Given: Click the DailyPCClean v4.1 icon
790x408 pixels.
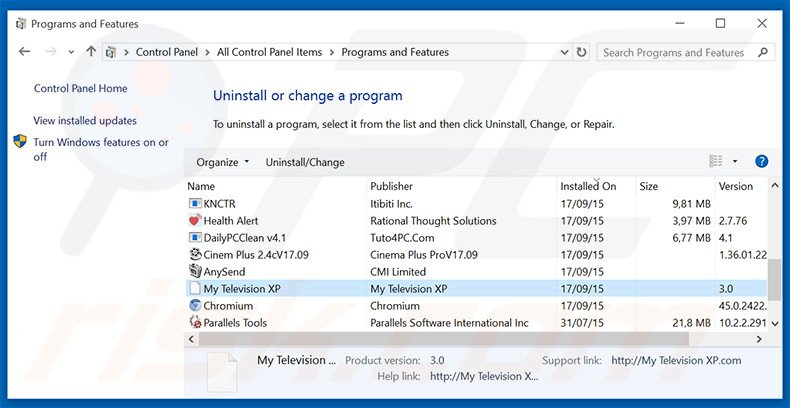Looking at the screenshot, I should coord(194,238).
